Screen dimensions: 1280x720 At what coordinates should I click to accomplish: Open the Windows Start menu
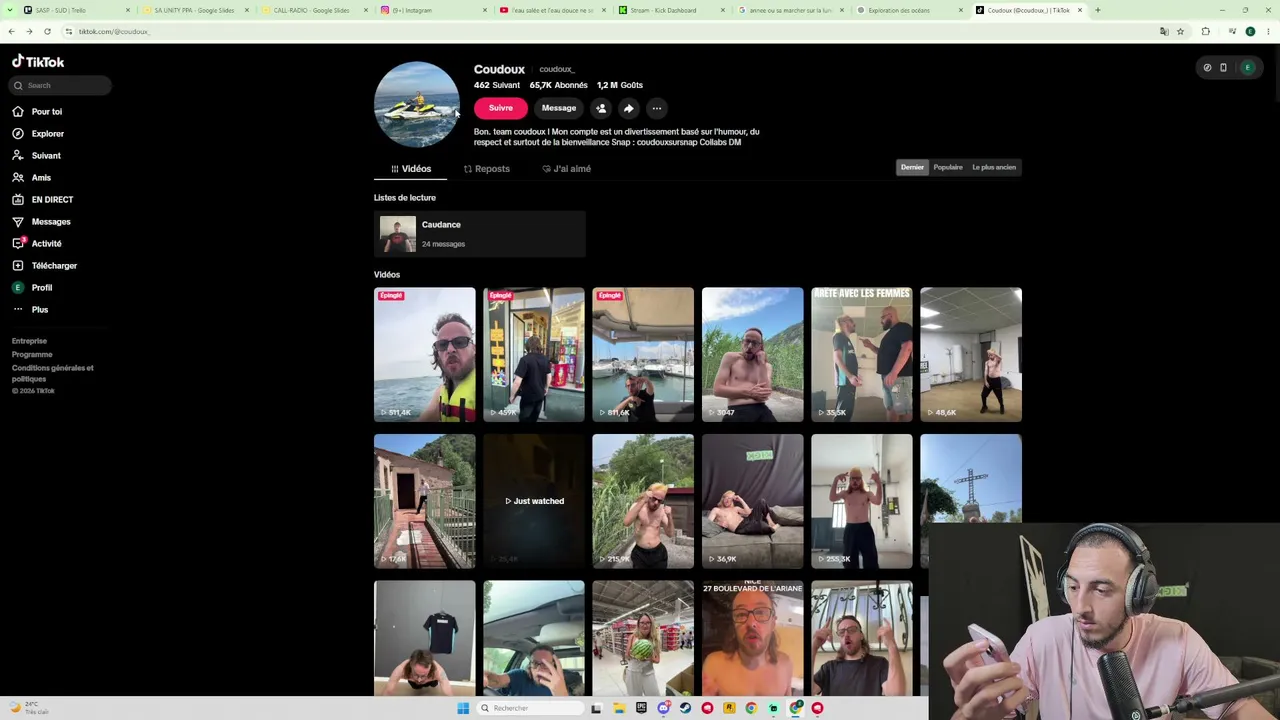tap(463, 708)
